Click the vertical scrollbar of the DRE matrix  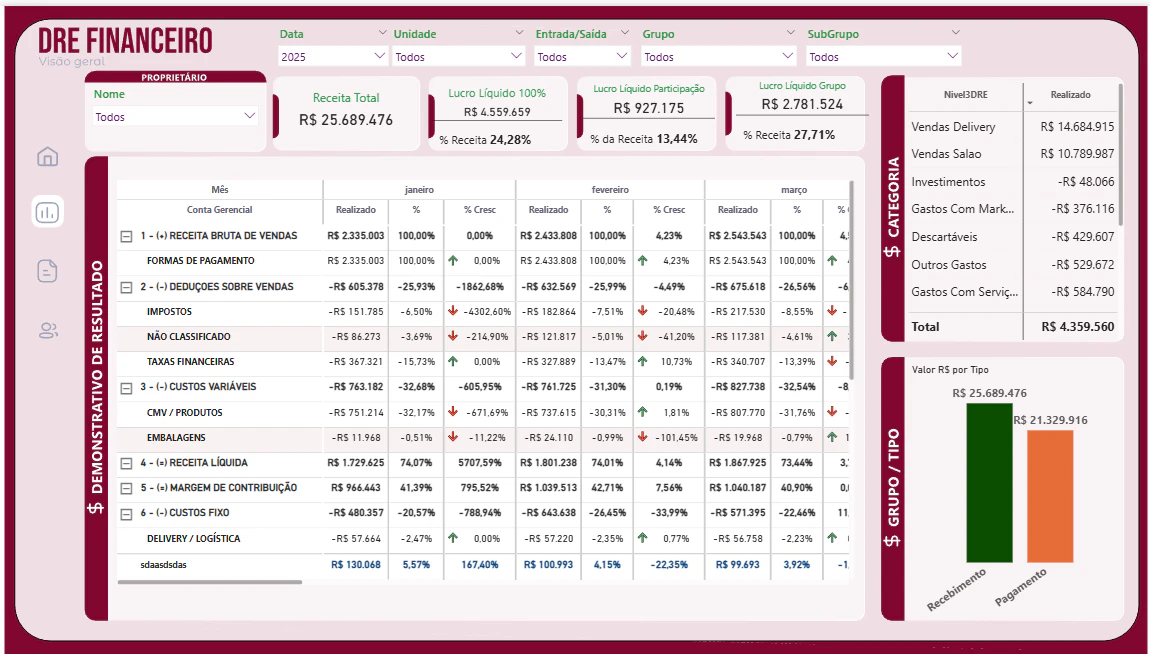[851, 279]
